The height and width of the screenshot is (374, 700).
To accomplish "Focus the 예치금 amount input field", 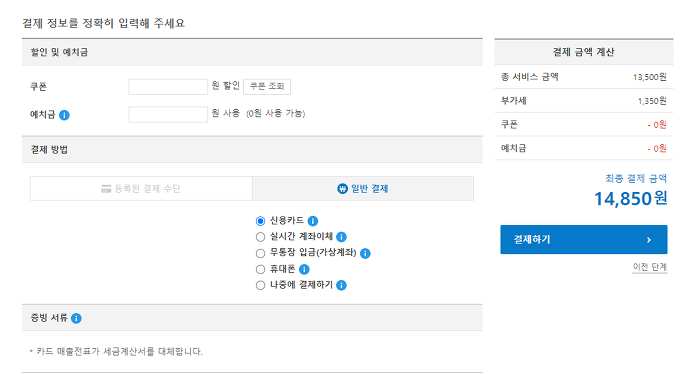I will coord(168,114).
